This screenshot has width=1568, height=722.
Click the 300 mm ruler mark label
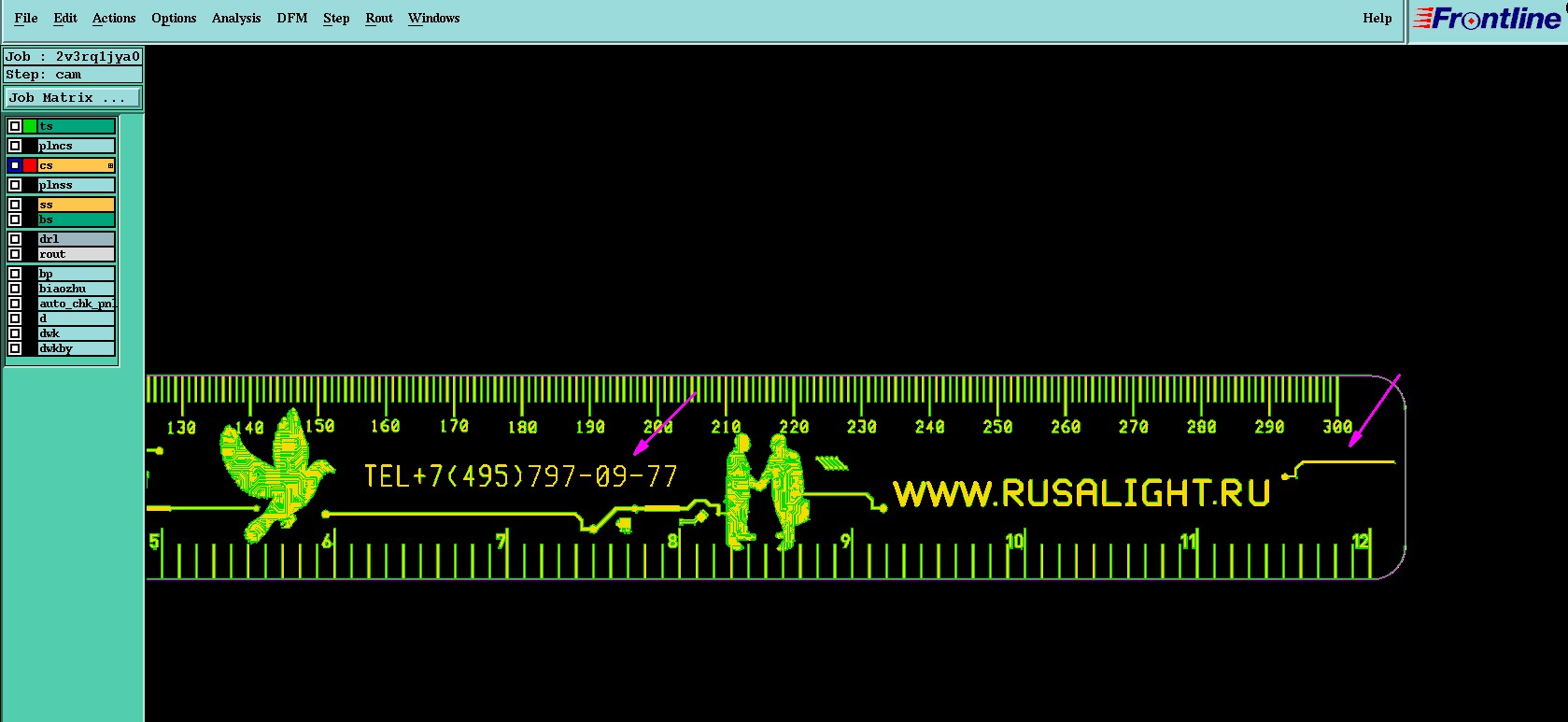(1337, 427)
